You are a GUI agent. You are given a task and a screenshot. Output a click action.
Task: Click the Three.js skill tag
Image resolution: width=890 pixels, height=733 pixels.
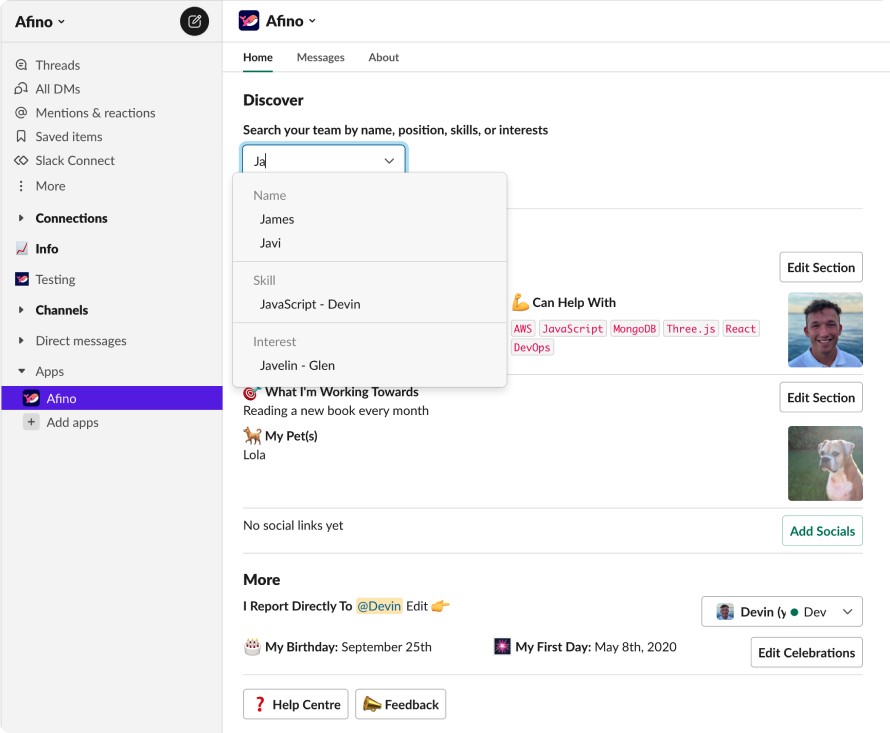[691, 329]
